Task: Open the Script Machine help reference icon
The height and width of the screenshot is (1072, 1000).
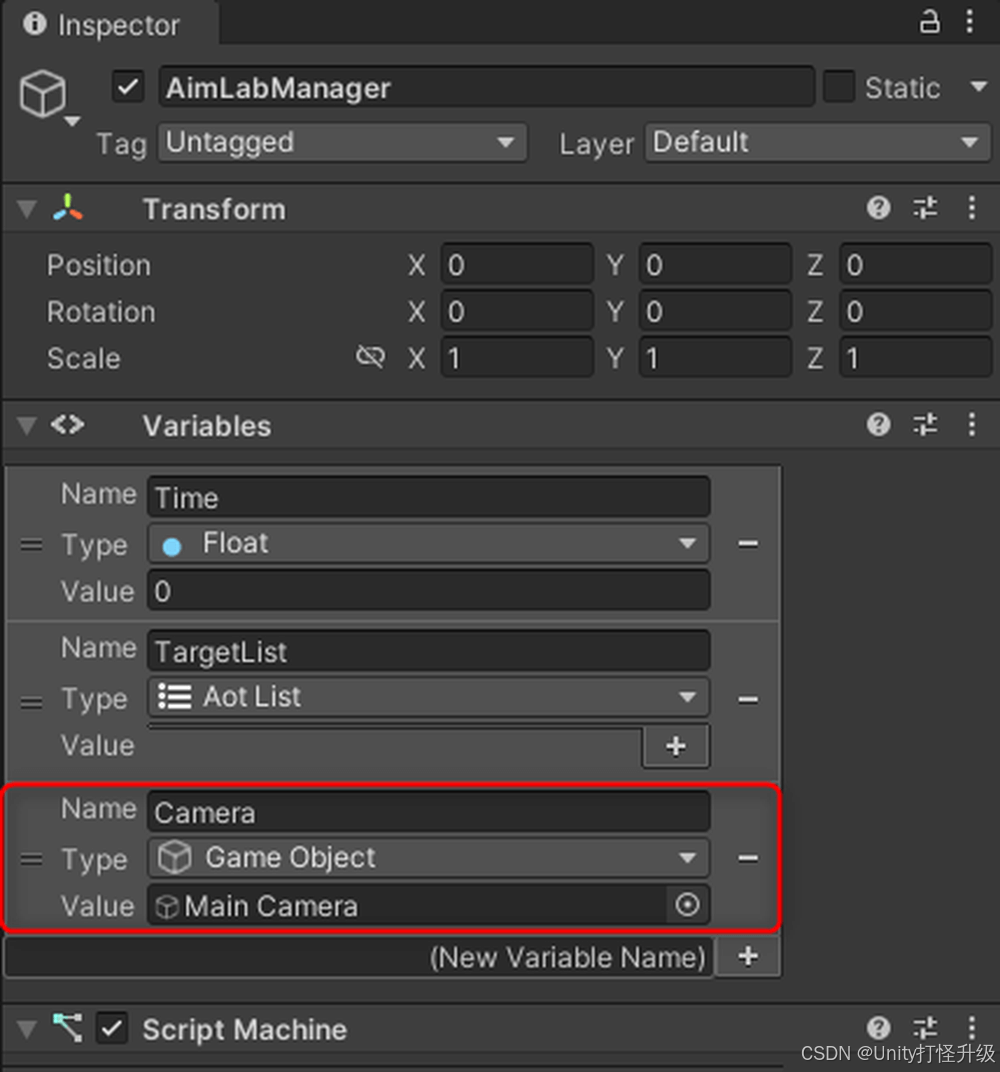Action: point(878,1028)
